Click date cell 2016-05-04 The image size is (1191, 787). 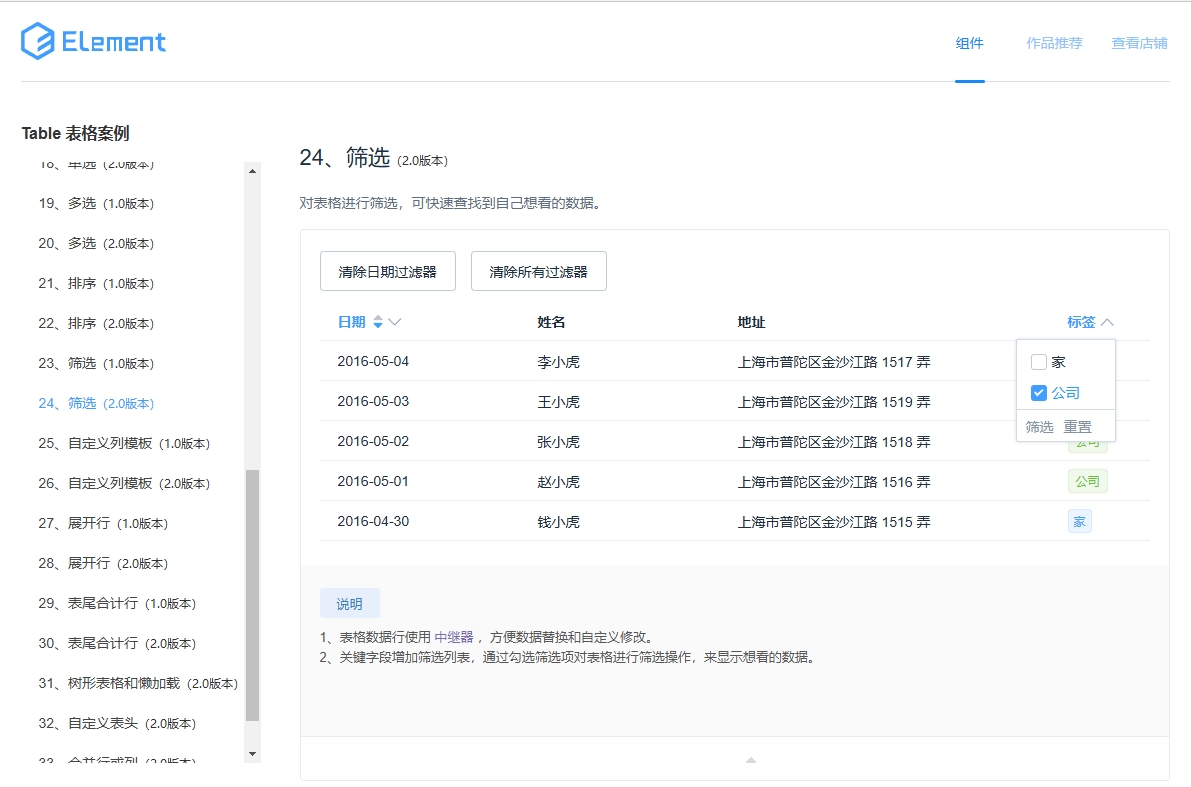(373, 362)
